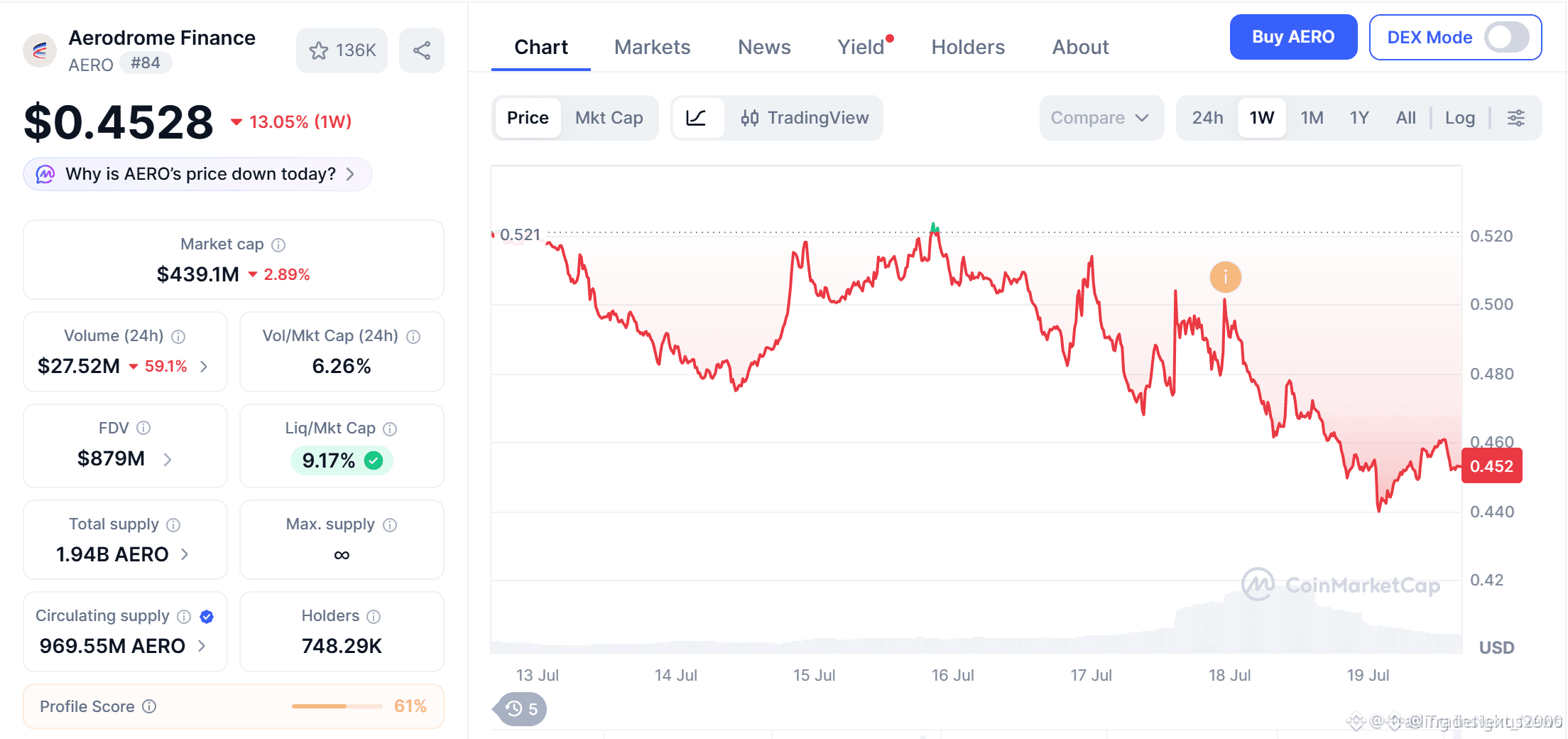Select the 24h time range
The height and width of the screenshot is (739, 1568).
(x=1207, y=118)
